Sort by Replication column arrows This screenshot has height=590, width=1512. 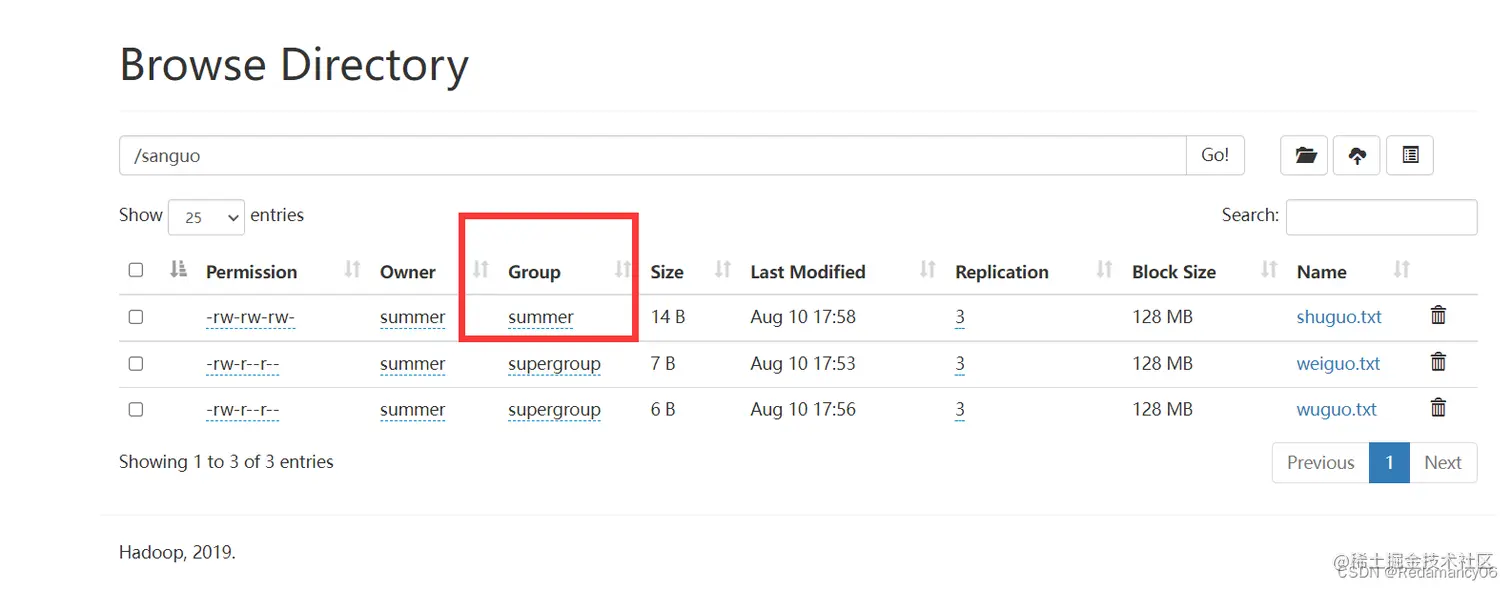1105,269
